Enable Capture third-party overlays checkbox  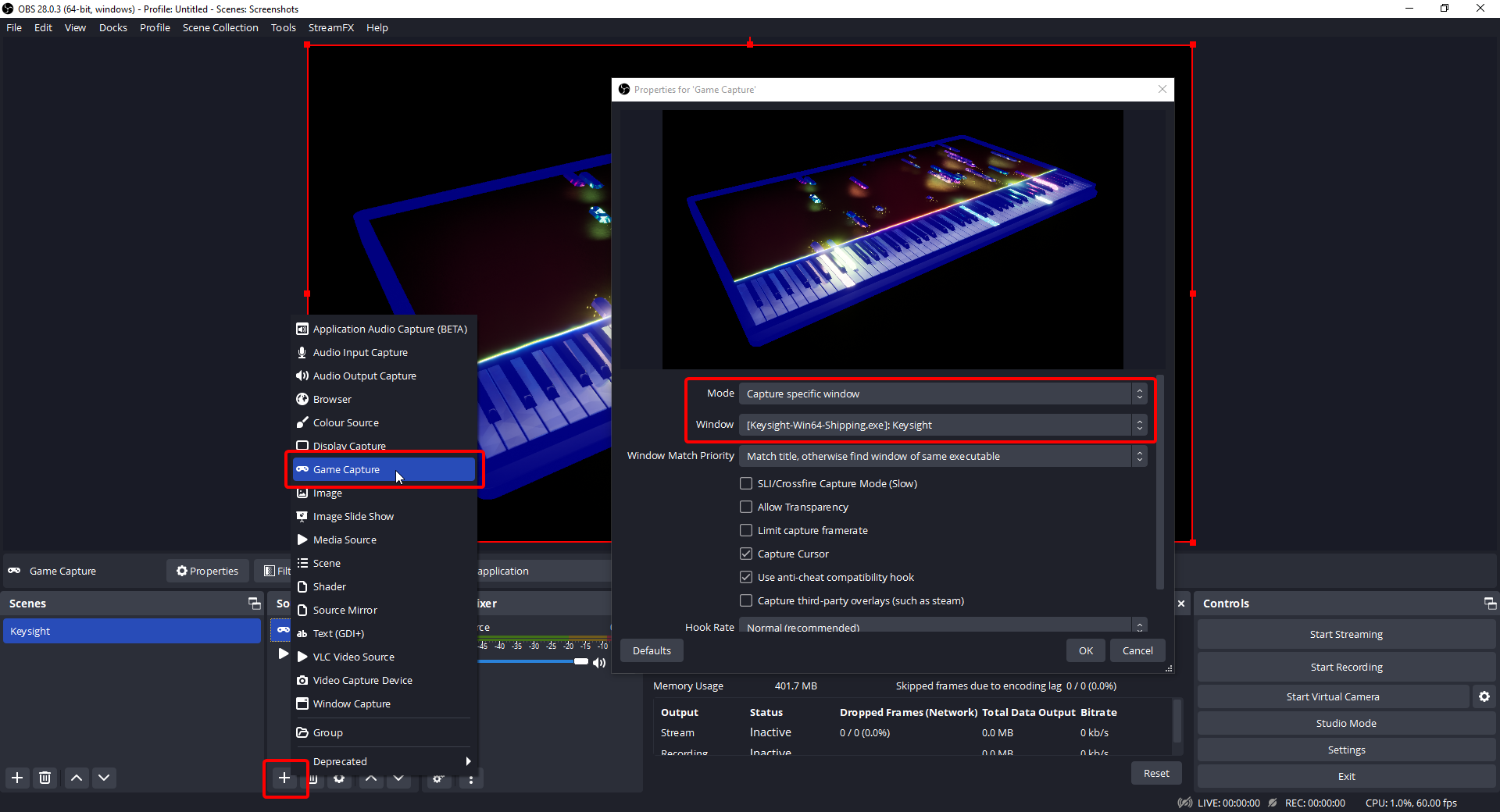746,600
